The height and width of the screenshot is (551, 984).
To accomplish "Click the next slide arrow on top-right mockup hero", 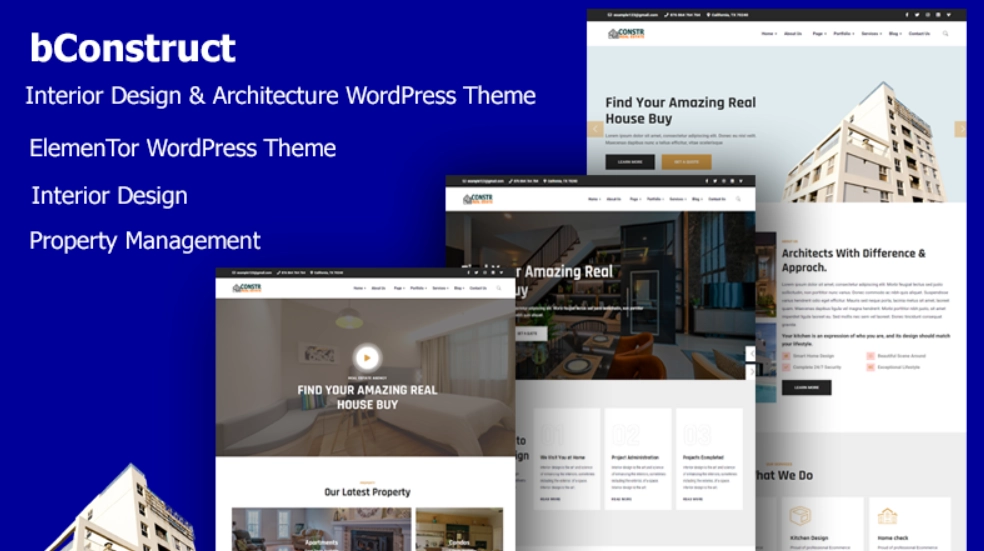I will [960, 129].
